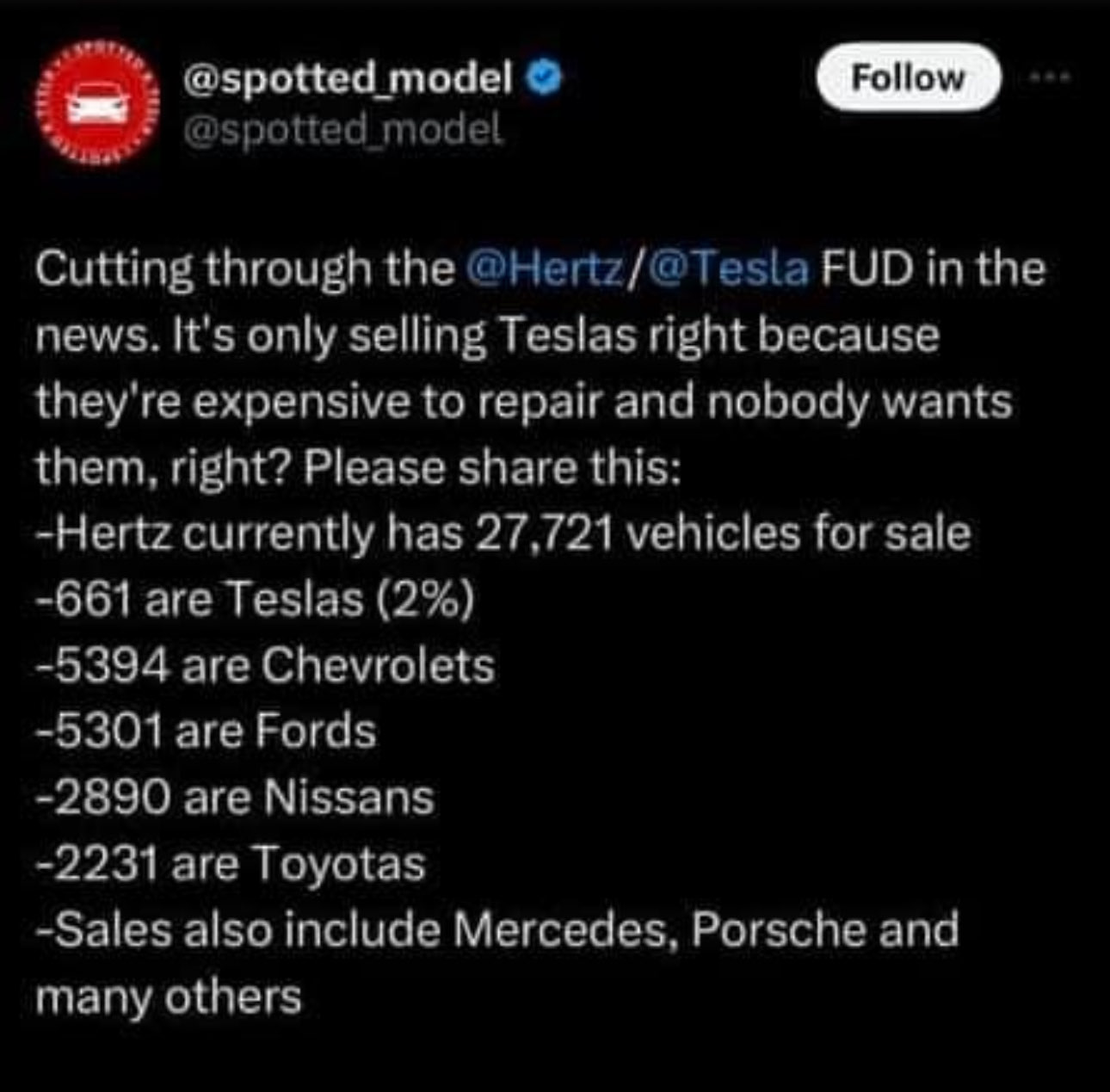The height and width of the screenshot is (1092, 1110).
Task: Click the gray @spotted_model handle
Action: point(341,129)
